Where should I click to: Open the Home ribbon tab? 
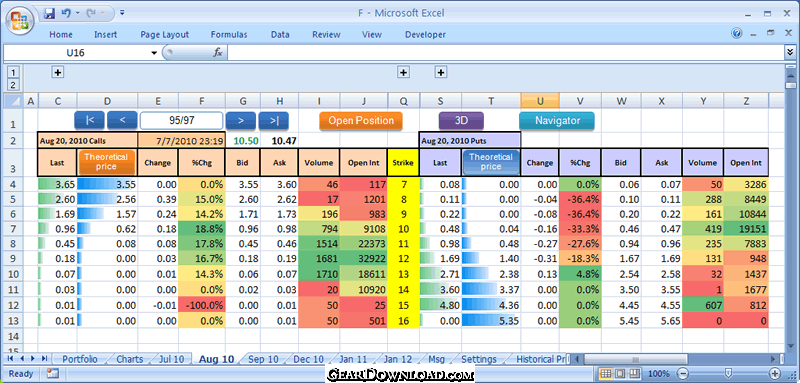pyautogui.click(x=61, y=35)
